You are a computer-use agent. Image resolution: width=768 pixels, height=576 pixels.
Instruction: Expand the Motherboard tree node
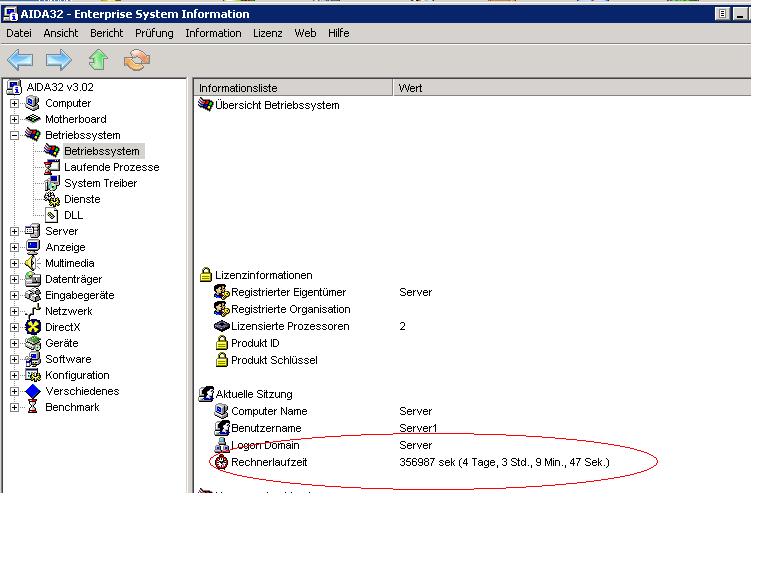coord(14,119)
